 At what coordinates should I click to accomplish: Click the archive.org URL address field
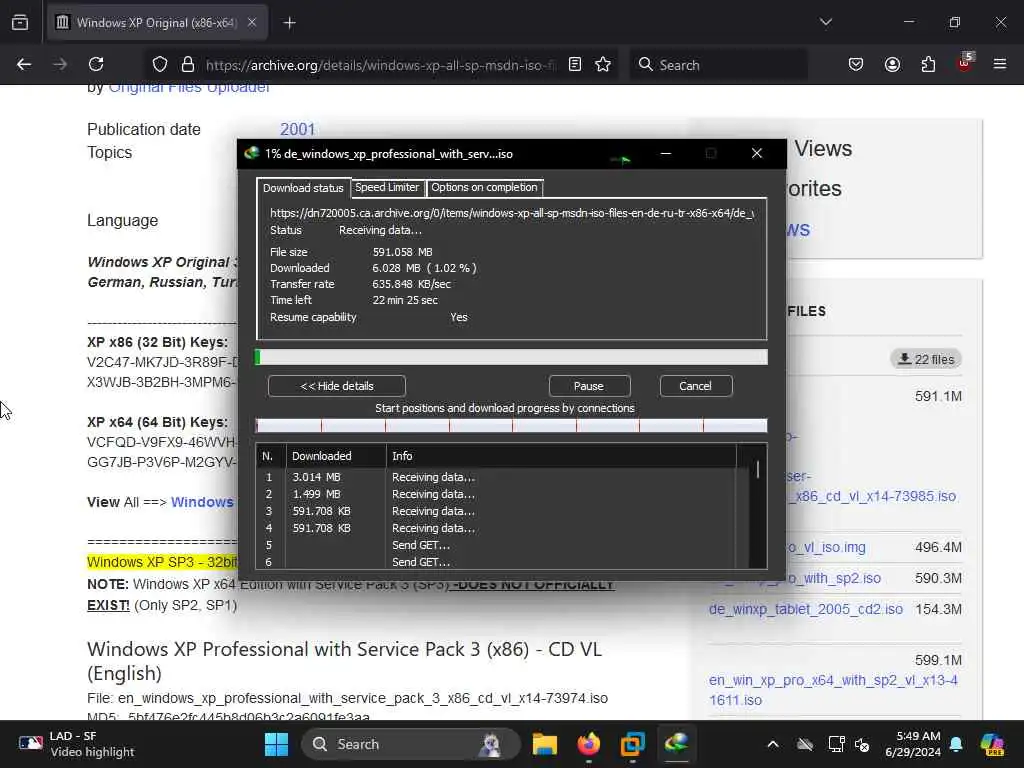coord(381,65)
